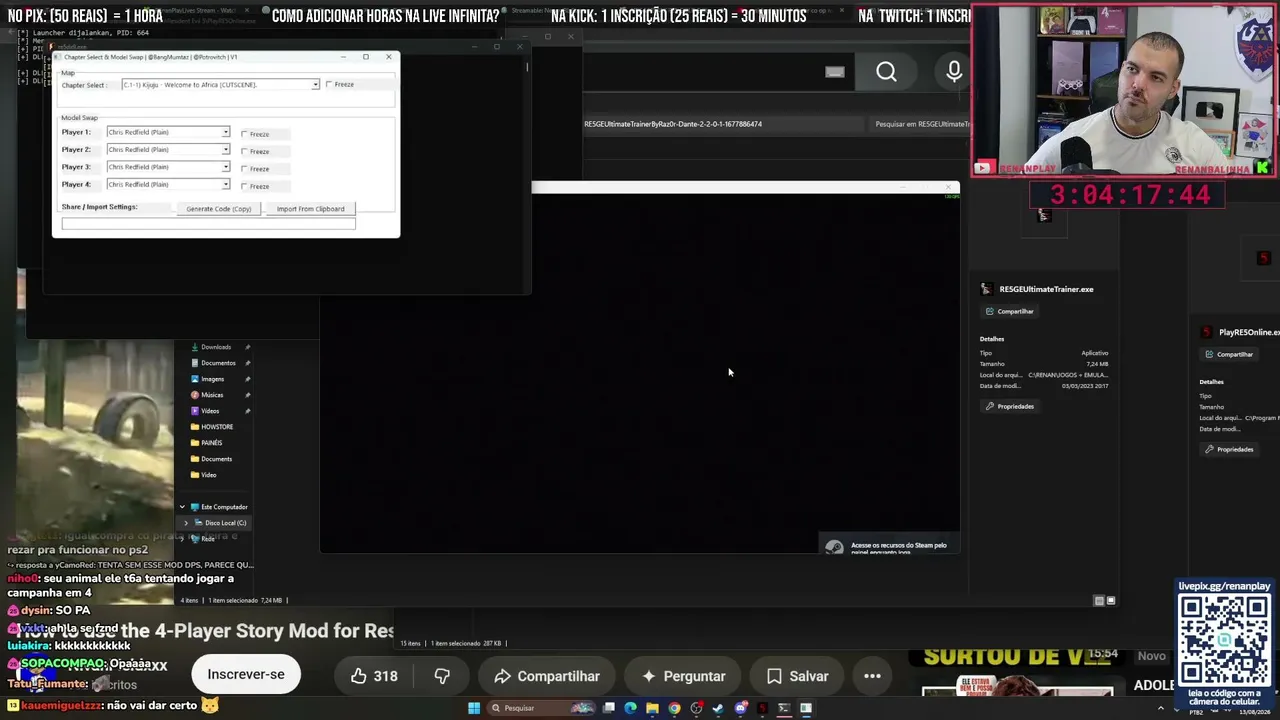Image resolution: width=1280 pixels, height=720 pixels.
Task: Switch to details view layout icon
Action: coord(1099,601)
